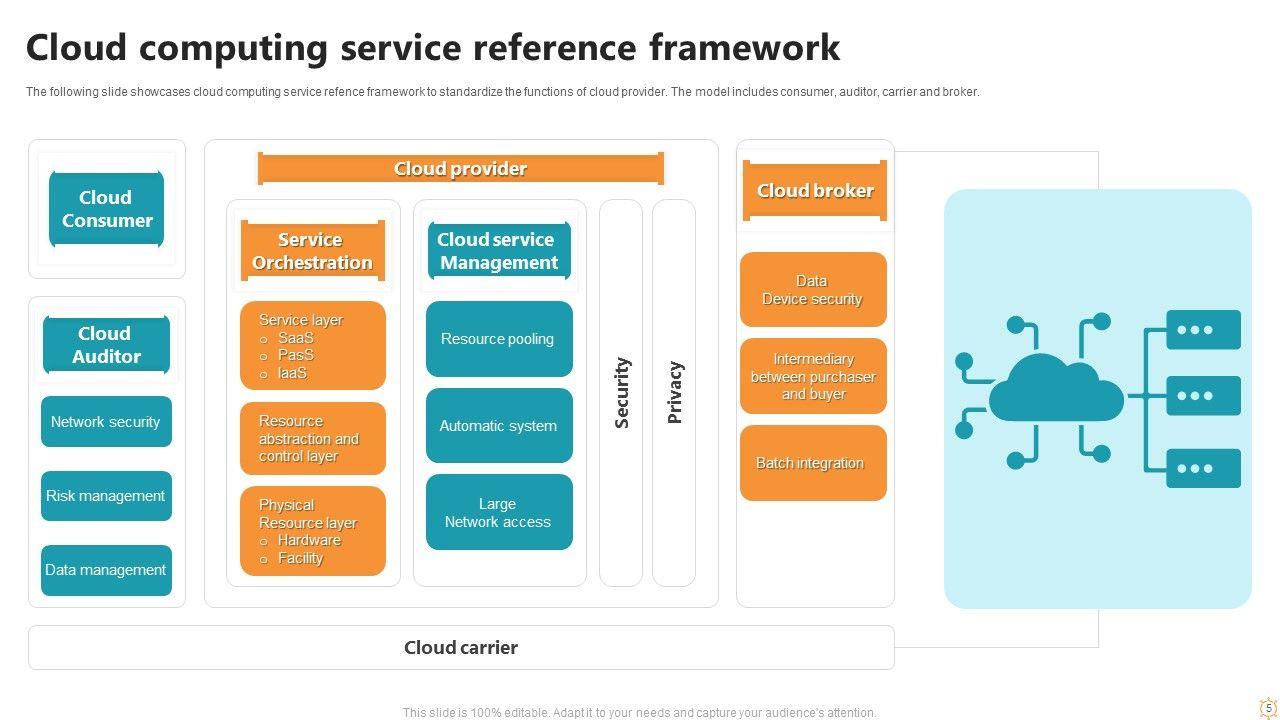Click the Data management box
This screenshot has width=1280, height=720.
(x=106, y=570)
